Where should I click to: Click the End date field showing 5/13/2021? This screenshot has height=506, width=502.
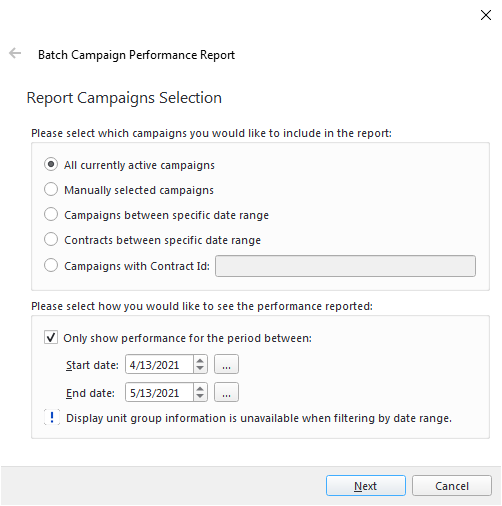click(159, 392)
